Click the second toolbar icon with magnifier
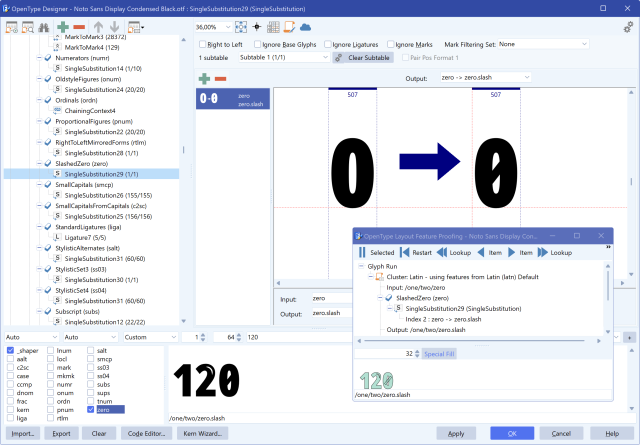Screen dimensions: 640x445 [28, 27]
